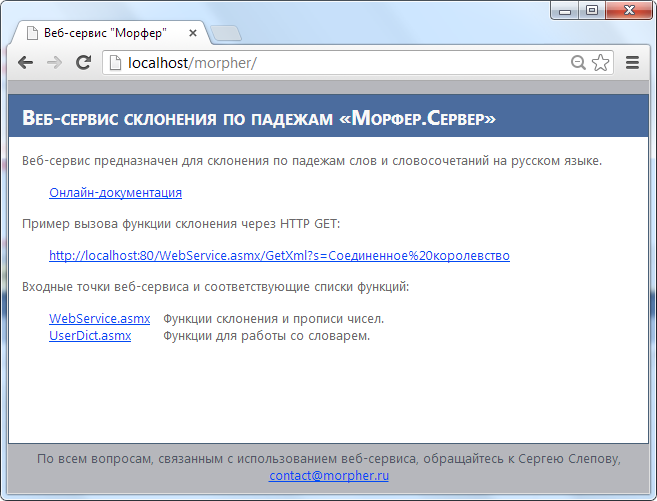Click text "Входные точки веб-сервиса и соответствующие списки функций:"

(x=215, y=287)
